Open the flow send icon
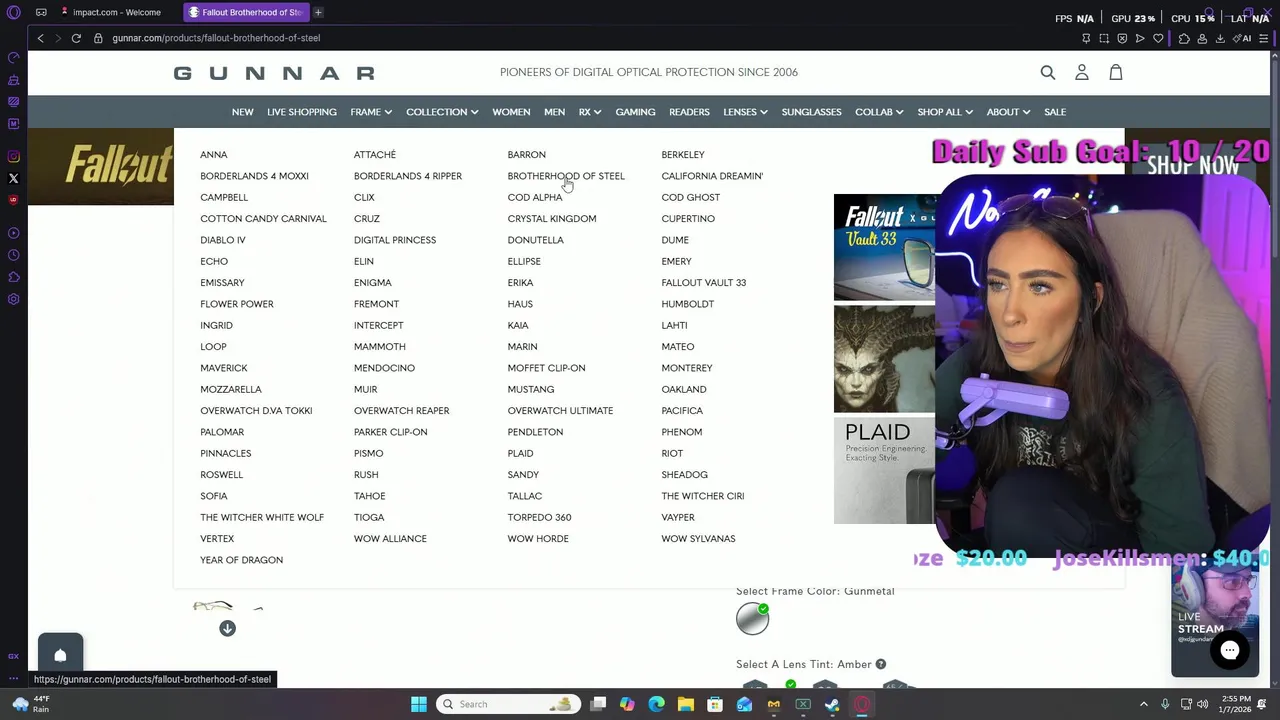The width and height of the screenshot is (1280, 720). tap(1140, 38)
